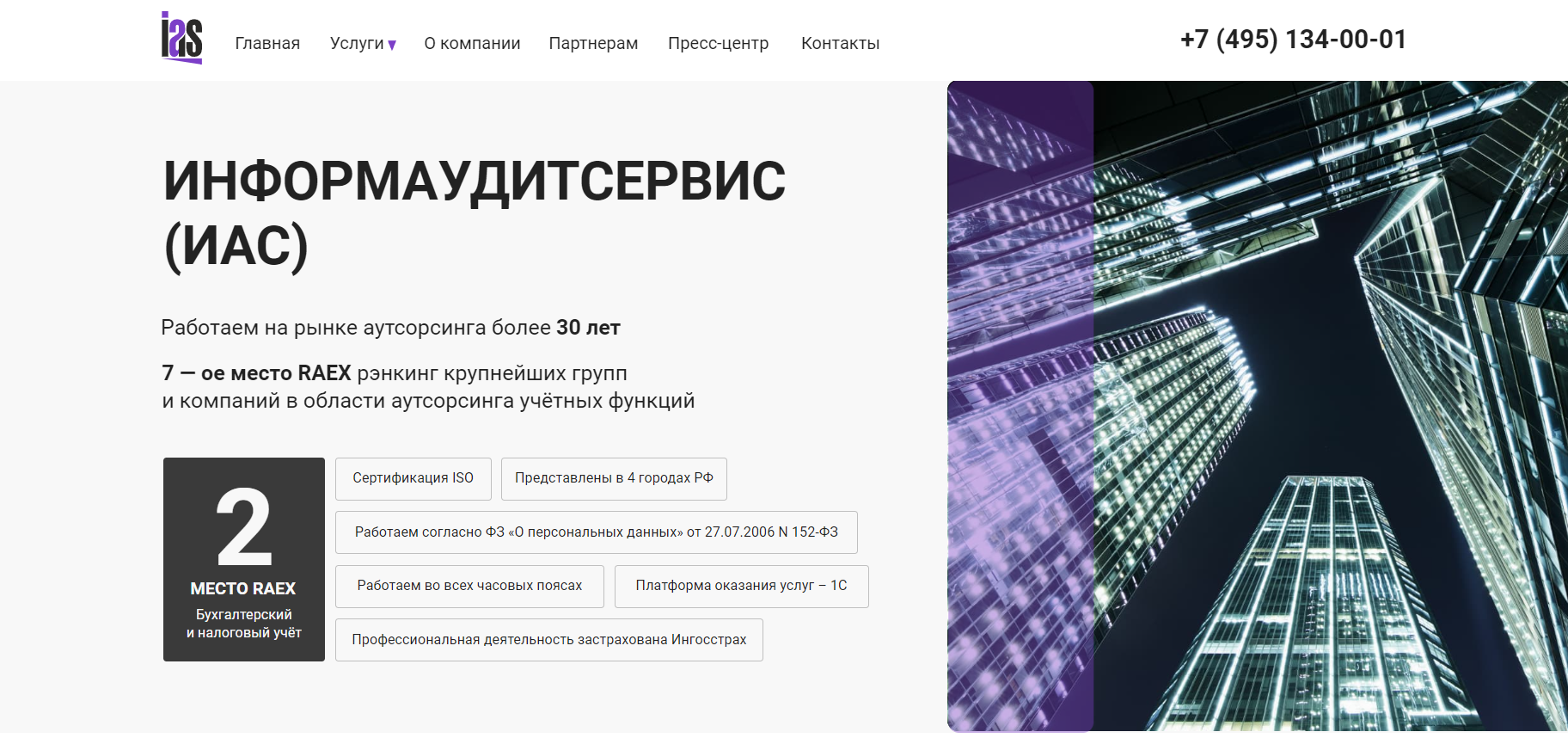Click the 2 МЕСТО RAEX dark card
The height and width of the screenshot is (738, 1568).
244,559
